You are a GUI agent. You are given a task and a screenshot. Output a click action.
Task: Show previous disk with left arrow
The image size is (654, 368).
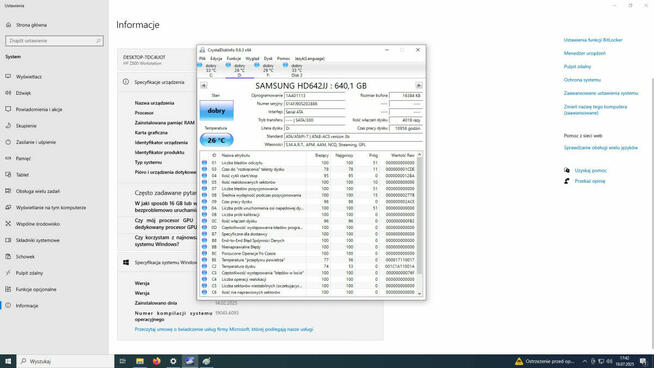pos(204,86)
